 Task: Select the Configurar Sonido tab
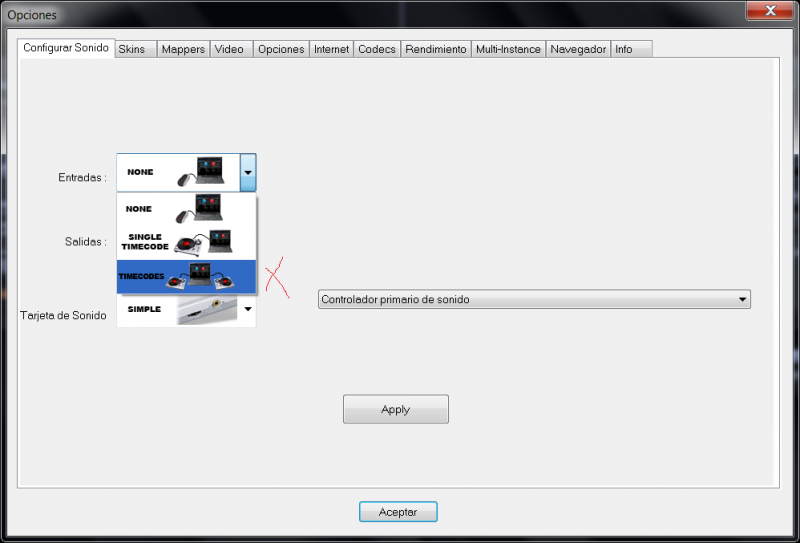click(x=66, y=48)
